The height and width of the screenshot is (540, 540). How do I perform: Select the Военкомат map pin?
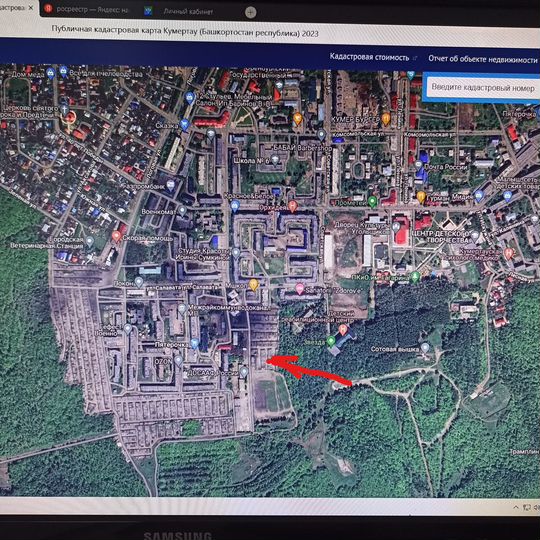point(182,210)
